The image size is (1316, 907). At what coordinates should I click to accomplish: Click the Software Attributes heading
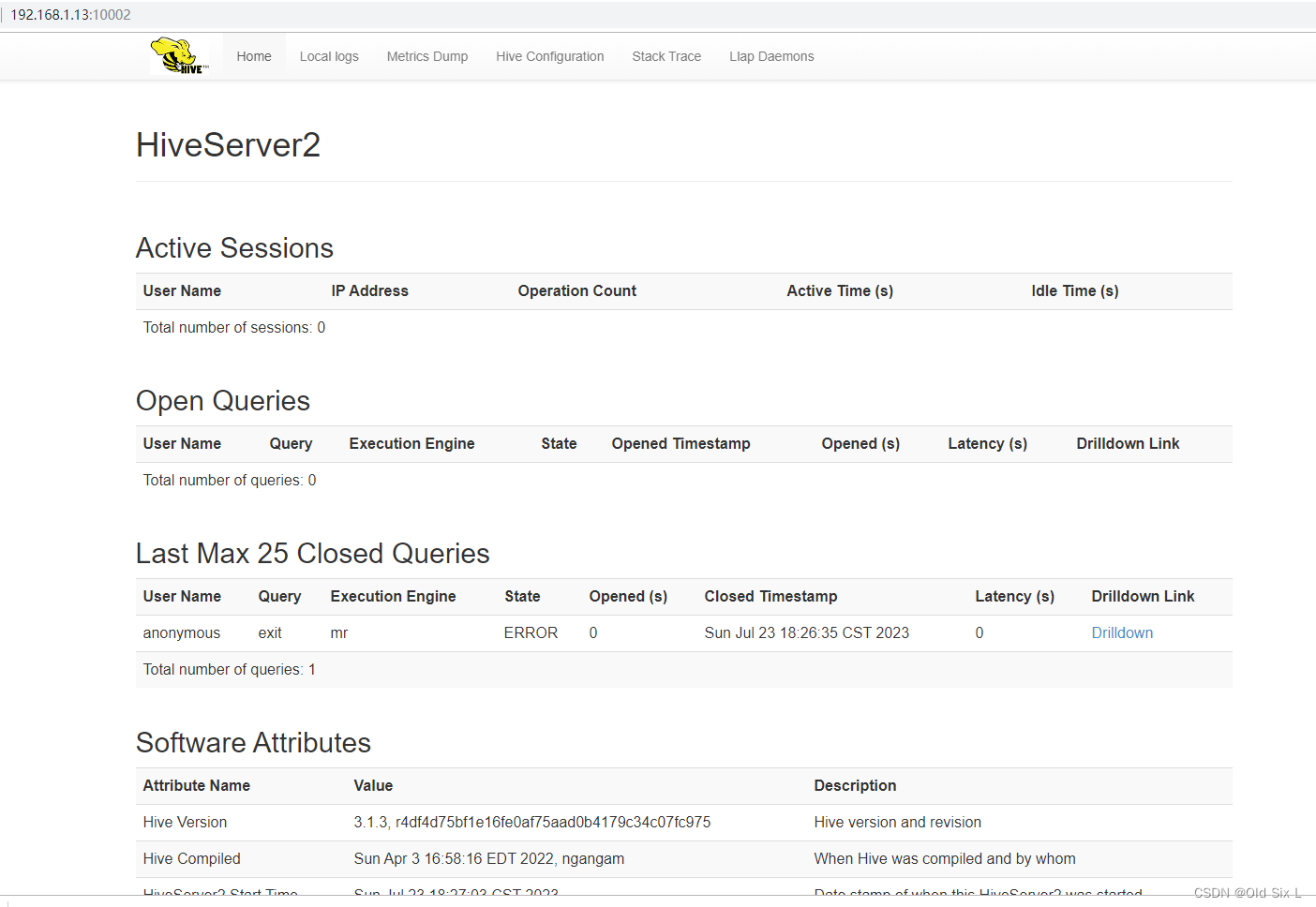[254, 743]
